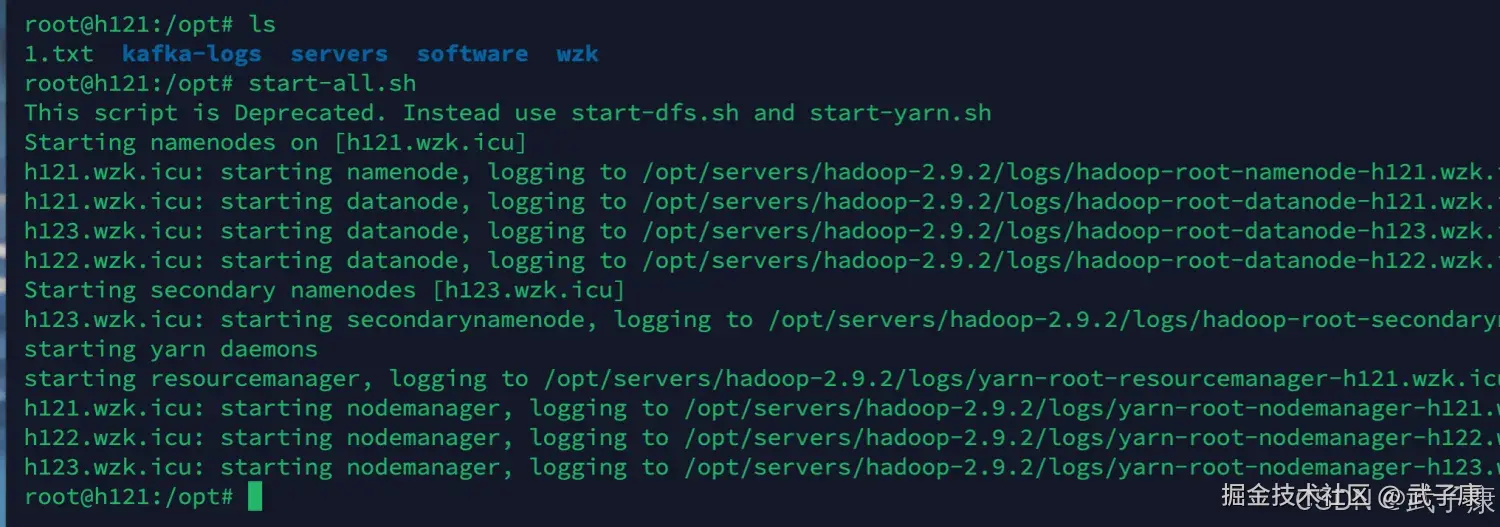The image size is (1500, 527).
Task: Click [h121.wzk.icu] in Starting namenodes line
Action: (430, 142)
